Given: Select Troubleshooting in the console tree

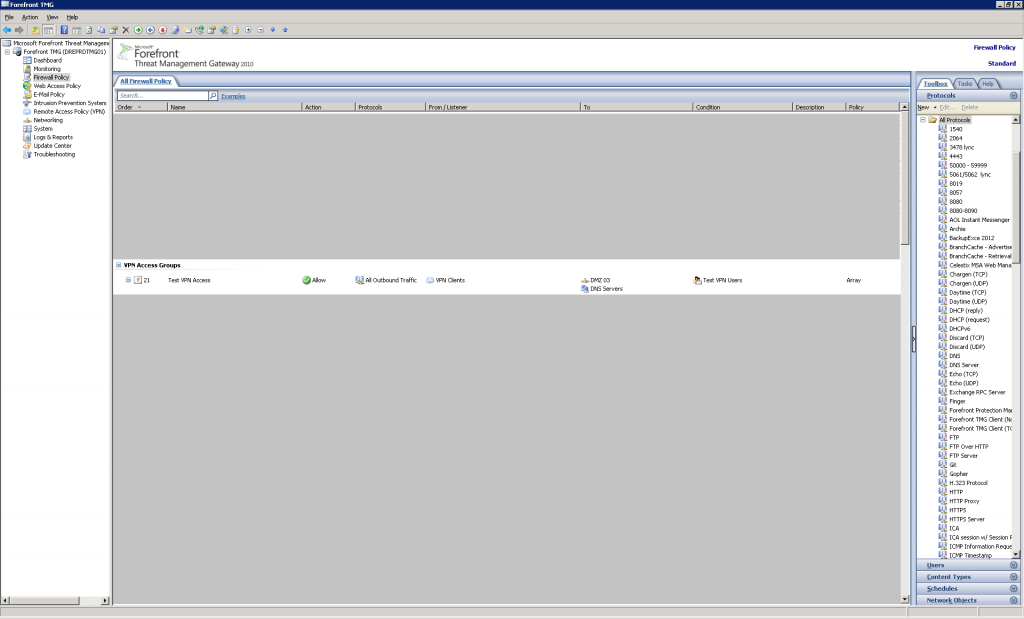Looking at the screenshot, I should [54, 155].
